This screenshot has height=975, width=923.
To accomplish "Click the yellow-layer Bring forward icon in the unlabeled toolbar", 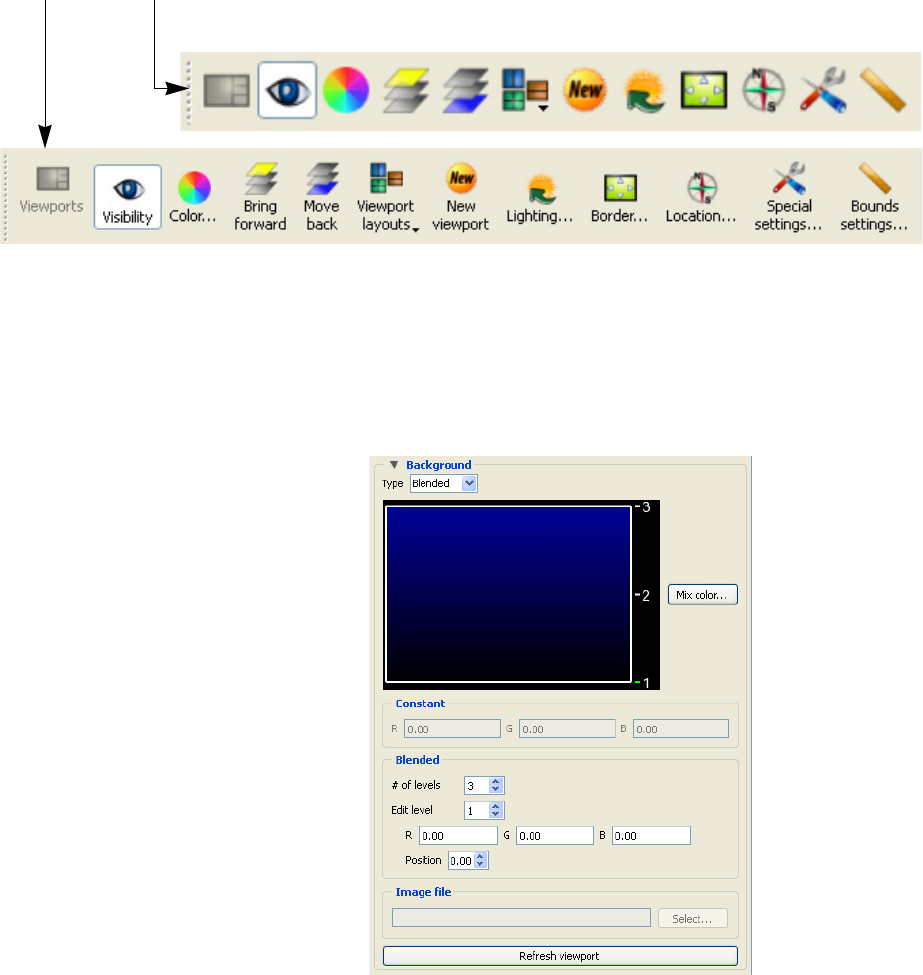I will click(x=406, y=91).
